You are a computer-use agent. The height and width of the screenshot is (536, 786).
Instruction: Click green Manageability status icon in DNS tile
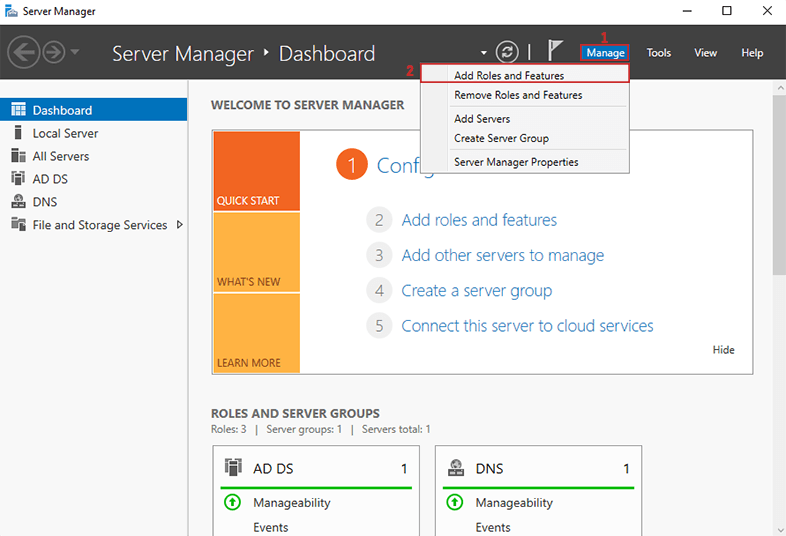point(455,502)
